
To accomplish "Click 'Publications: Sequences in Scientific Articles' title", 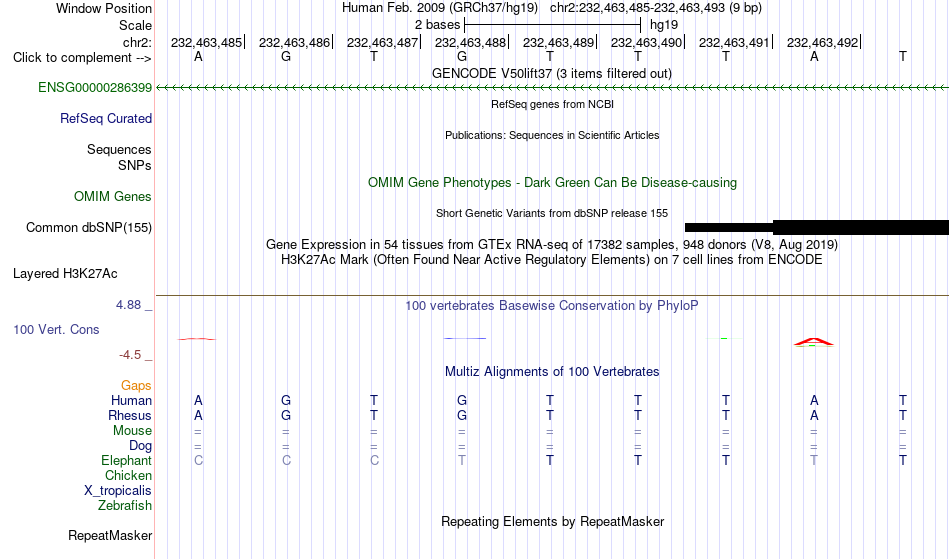I will tap(552, 135).
